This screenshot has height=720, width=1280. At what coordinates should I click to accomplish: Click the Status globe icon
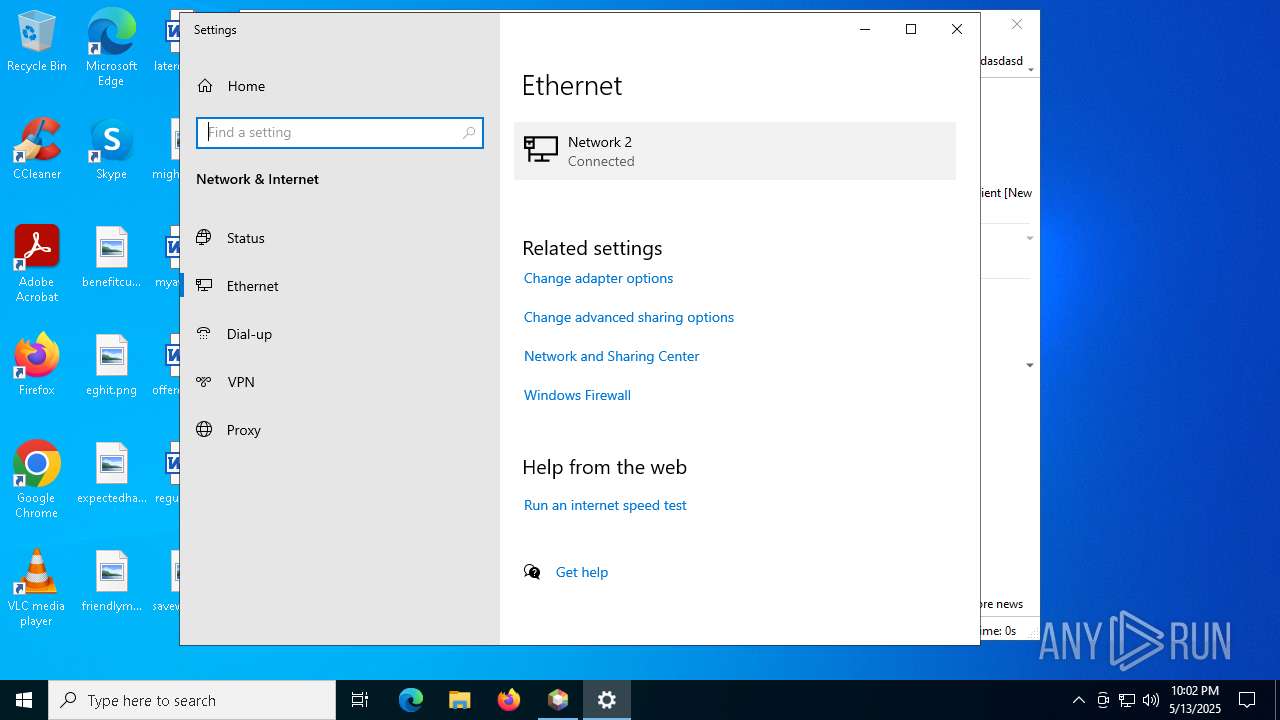(204, 237)
